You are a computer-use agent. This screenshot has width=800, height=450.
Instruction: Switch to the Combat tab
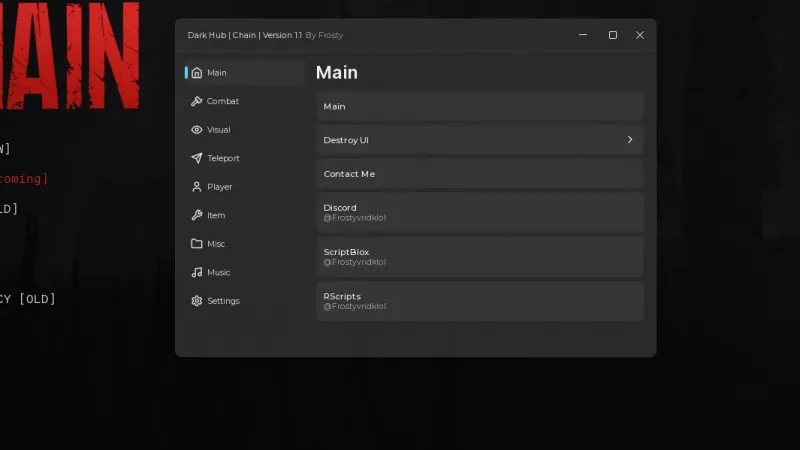(222, 101)
